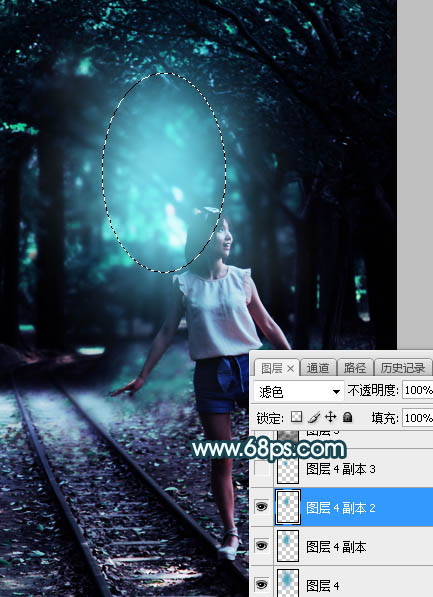Click the lock position move icon

(330, 417)
